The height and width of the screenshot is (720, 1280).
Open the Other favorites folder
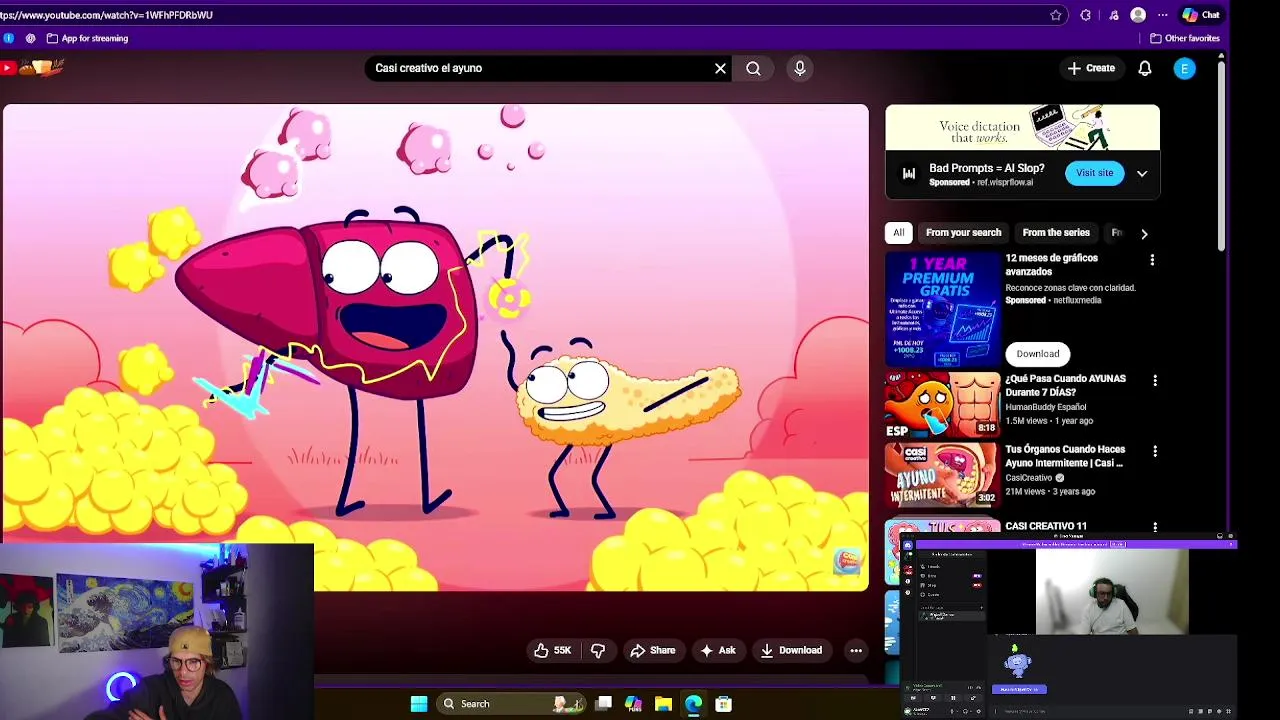tap(1185, 38)
